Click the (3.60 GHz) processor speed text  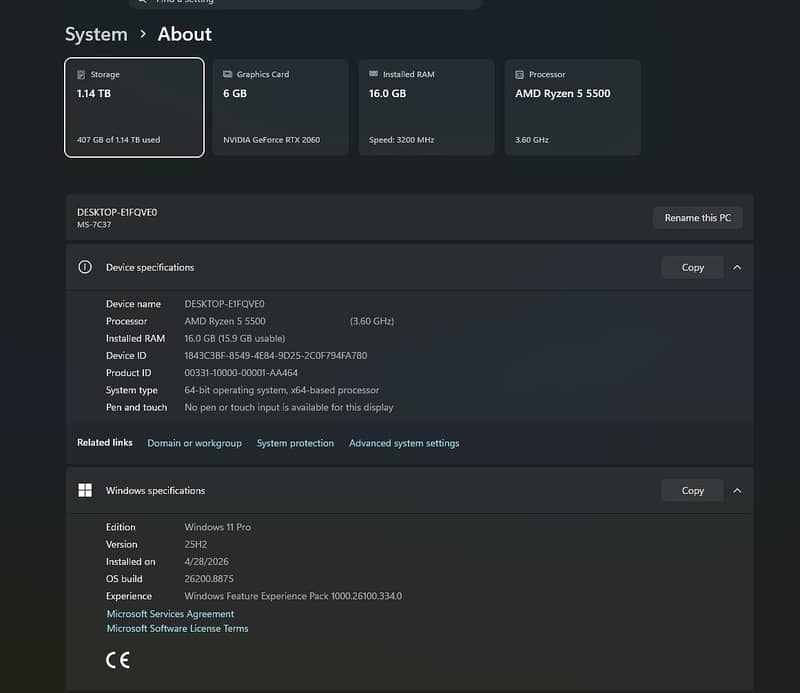[x=372, y=321]
